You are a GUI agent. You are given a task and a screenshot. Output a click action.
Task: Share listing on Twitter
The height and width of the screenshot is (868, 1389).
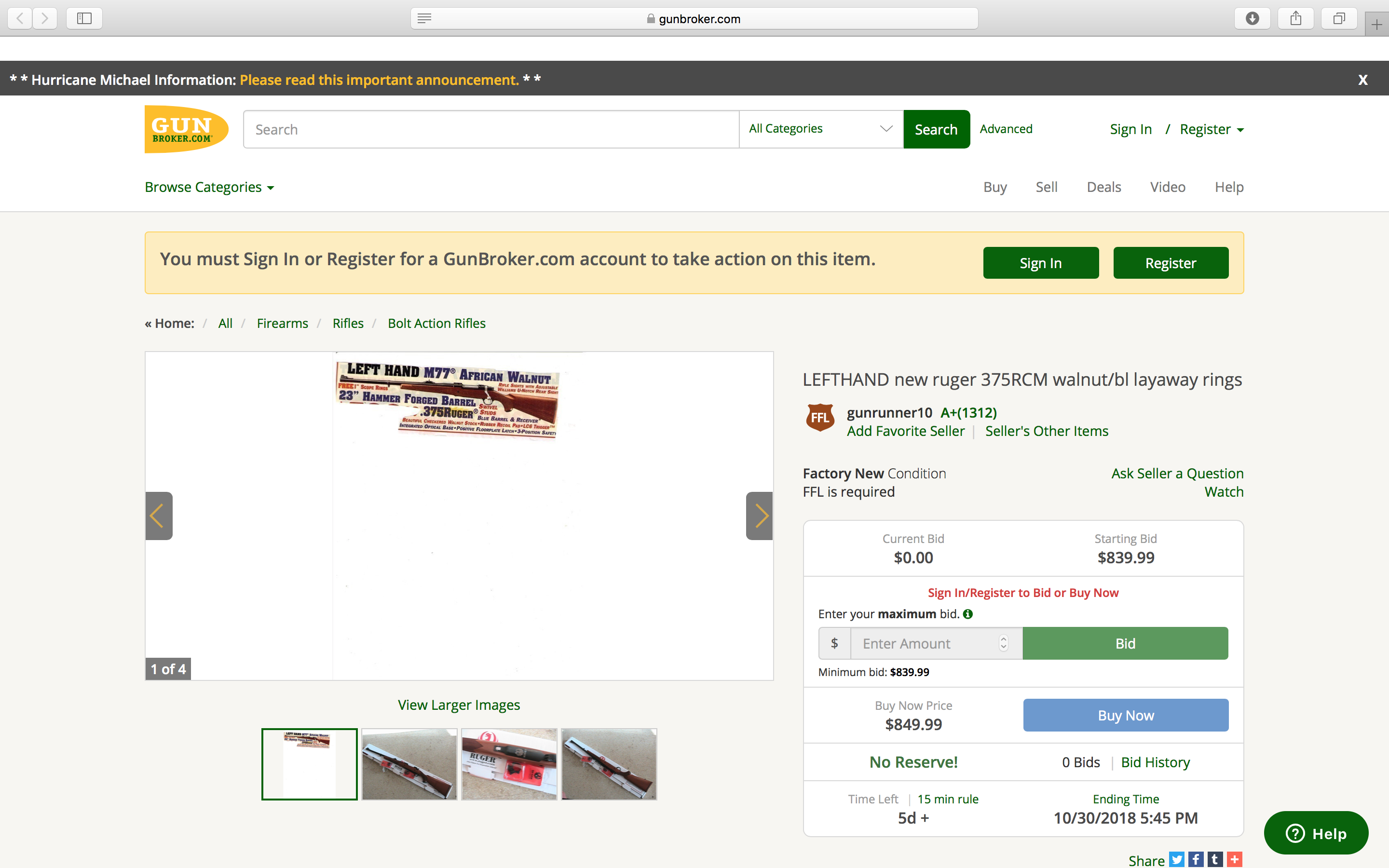click(1177, 859)
